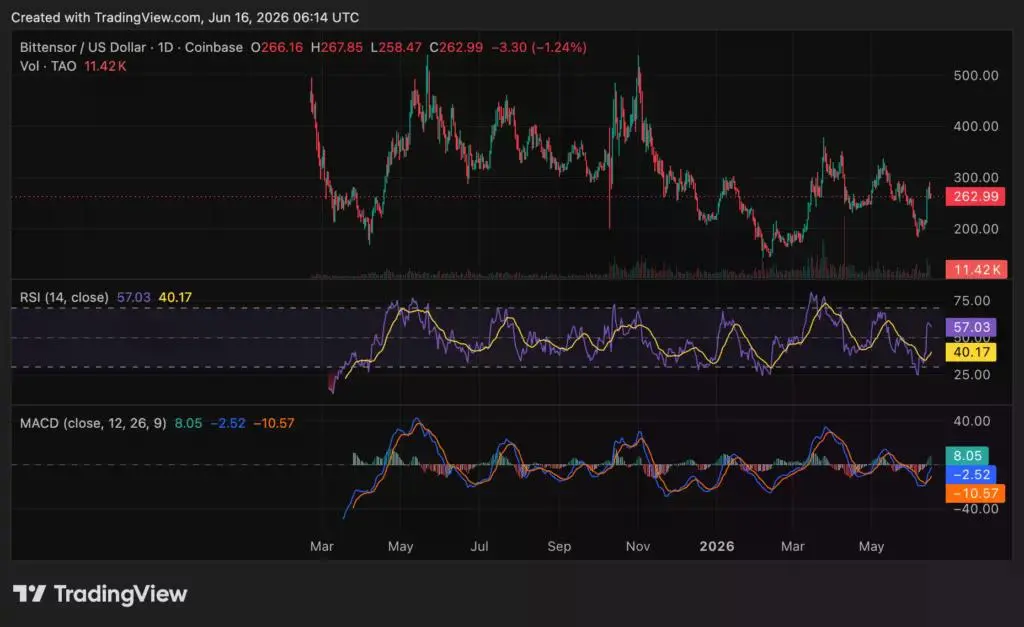Click the Jul label on time axis
The height and width of the screenshot is (627, 1024).
pyautogui.click(x=479, y=547)
